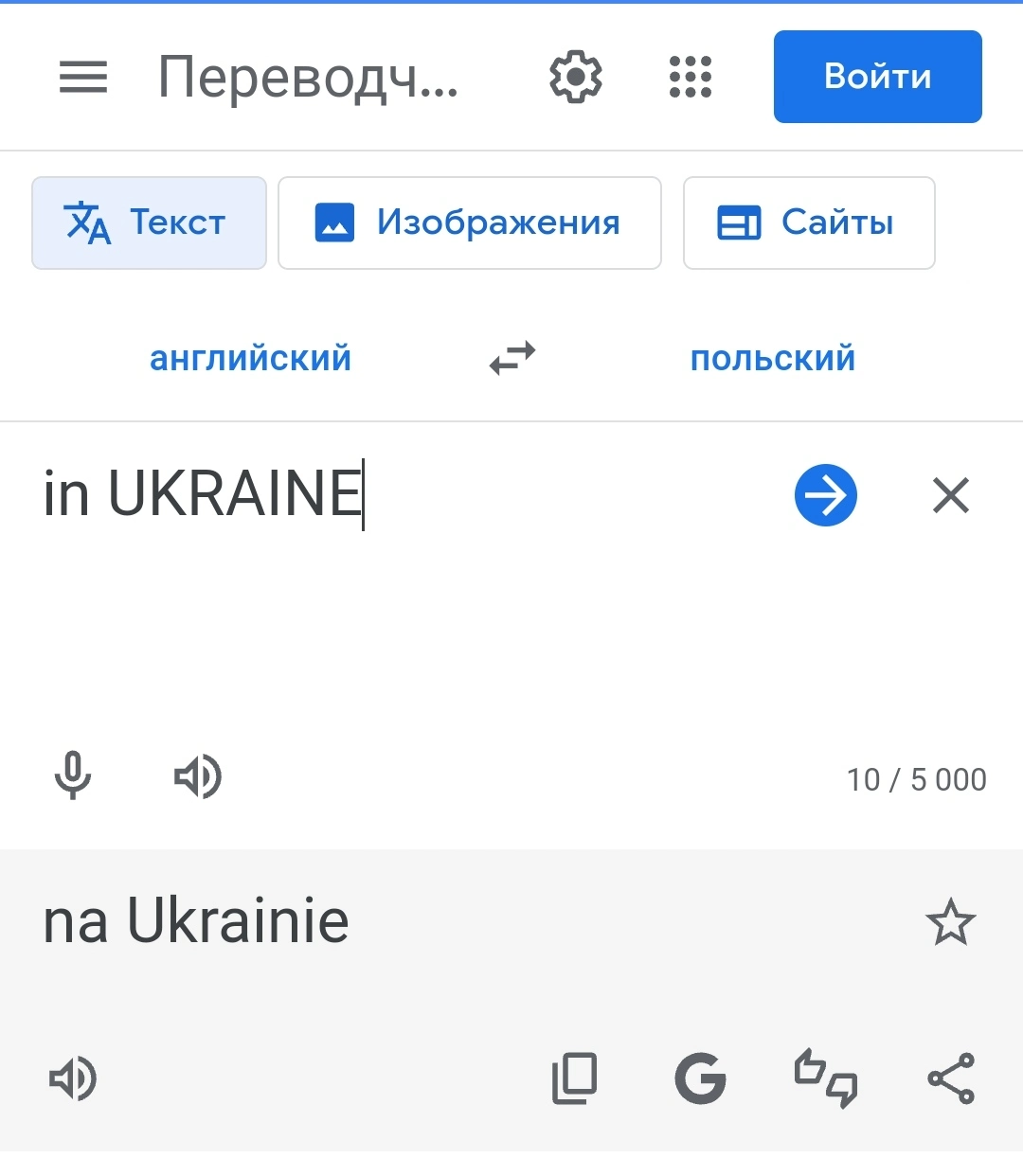Search translation with Google icon
1023x1176 pixels.
(x=700, y=1078)
